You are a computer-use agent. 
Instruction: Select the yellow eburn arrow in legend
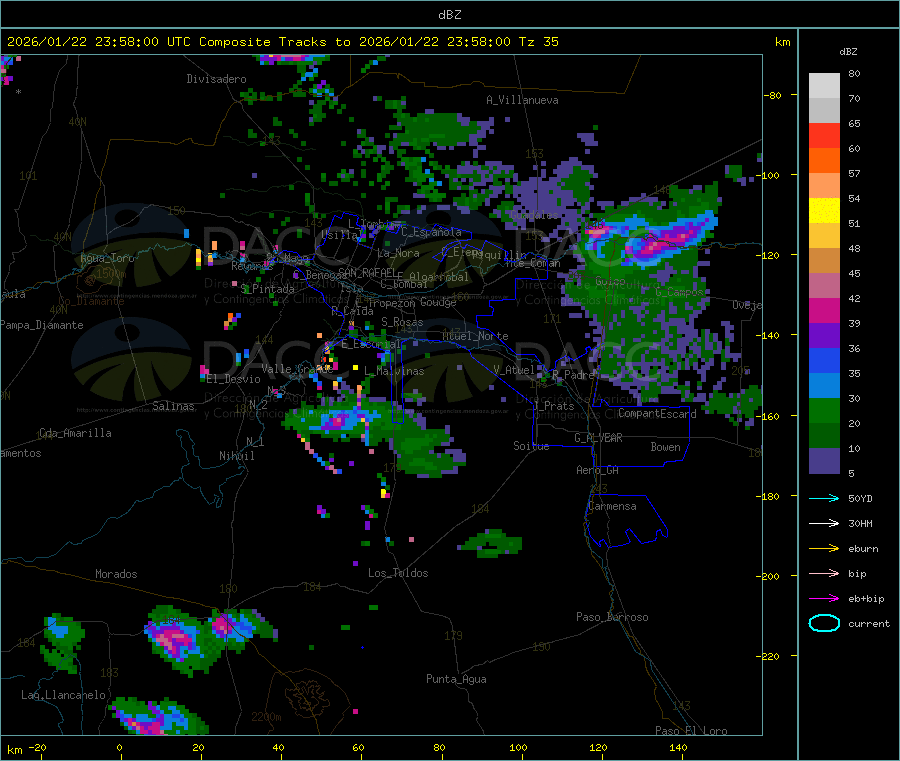coord(824,549)
